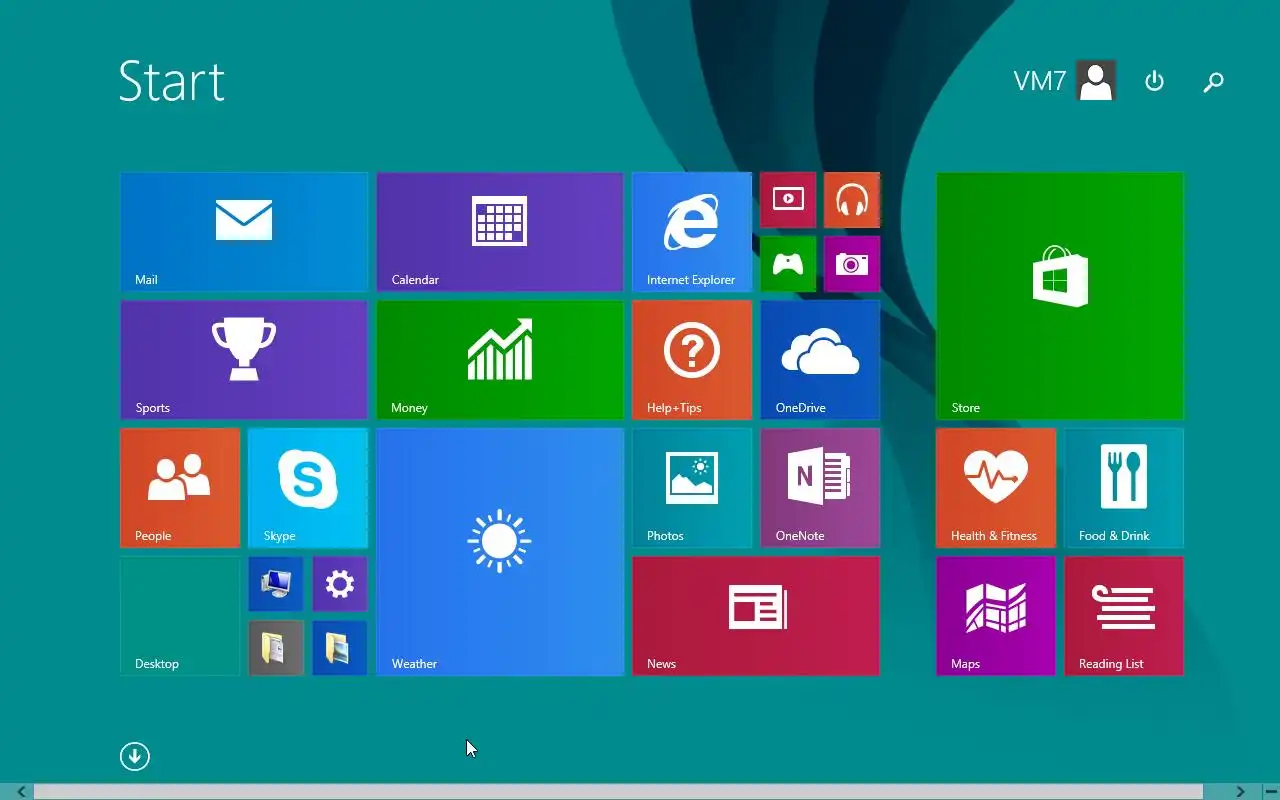Open PC settings gear tile
The image size is (1280, 800).
coord(340,584)
